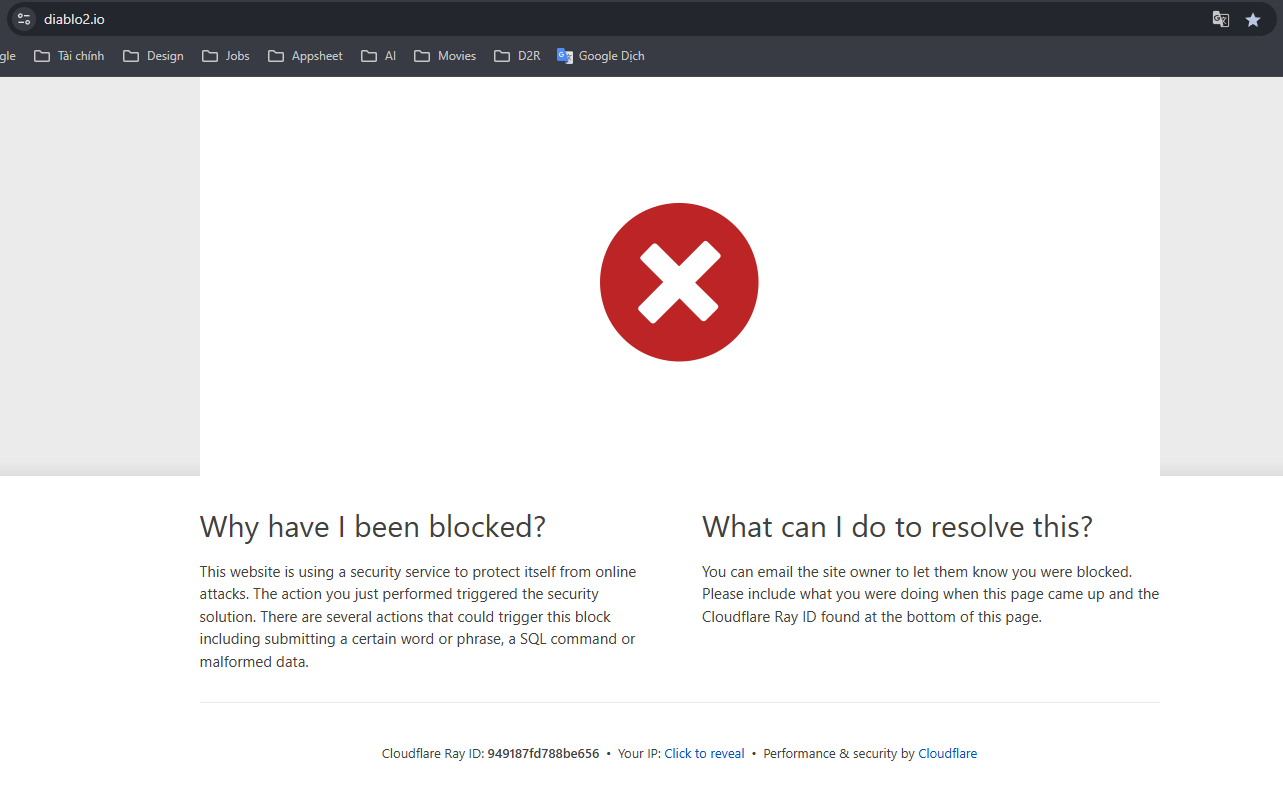Open the AI bookmark folder
The width and height of the screenshot is (1283, 806).
pos(379,56)
